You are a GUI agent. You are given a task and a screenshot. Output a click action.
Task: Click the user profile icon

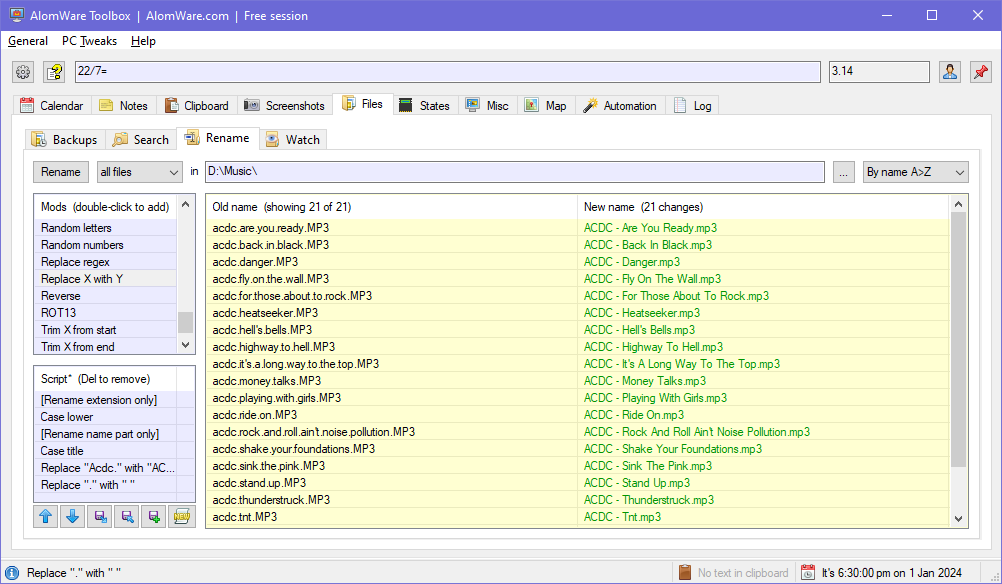pyautogui.click(x=949, y=72)
